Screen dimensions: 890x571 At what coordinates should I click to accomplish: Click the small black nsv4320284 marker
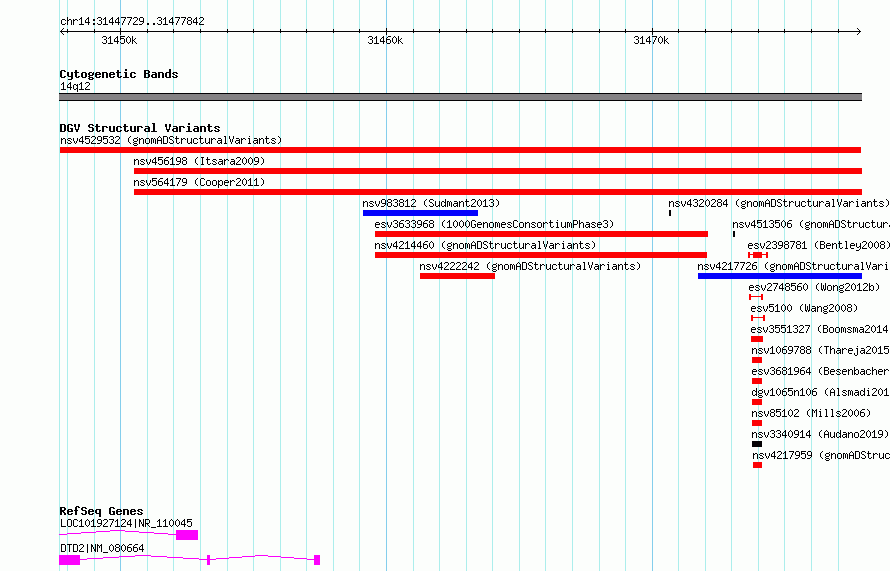(x=670, y=213)
